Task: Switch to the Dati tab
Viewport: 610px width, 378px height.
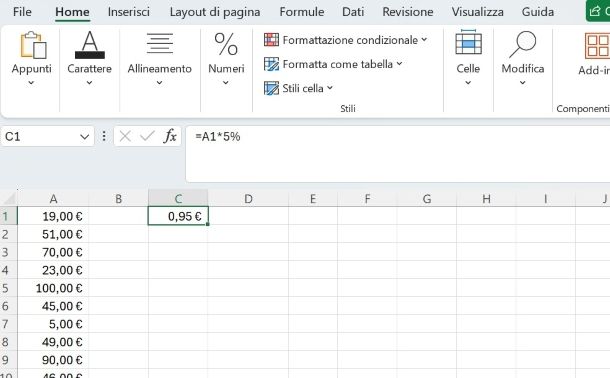Action: (x=353, y=12)
